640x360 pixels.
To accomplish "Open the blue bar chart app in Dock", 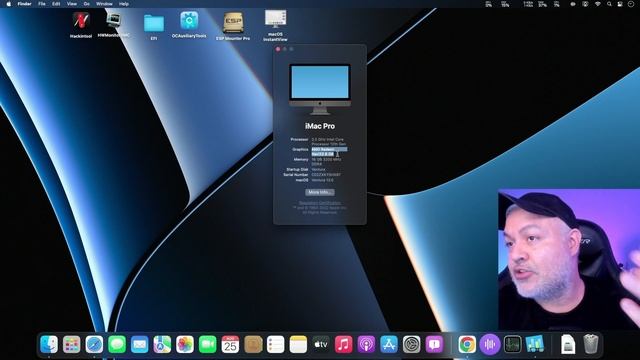I will click(x=535, y=344).
